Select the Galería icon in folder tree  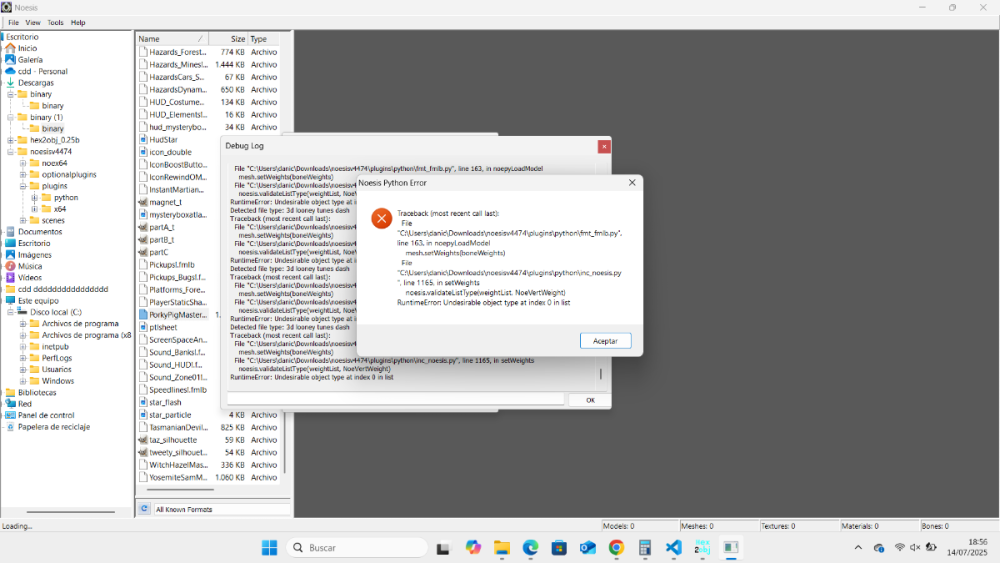click(x=10, y=60)
